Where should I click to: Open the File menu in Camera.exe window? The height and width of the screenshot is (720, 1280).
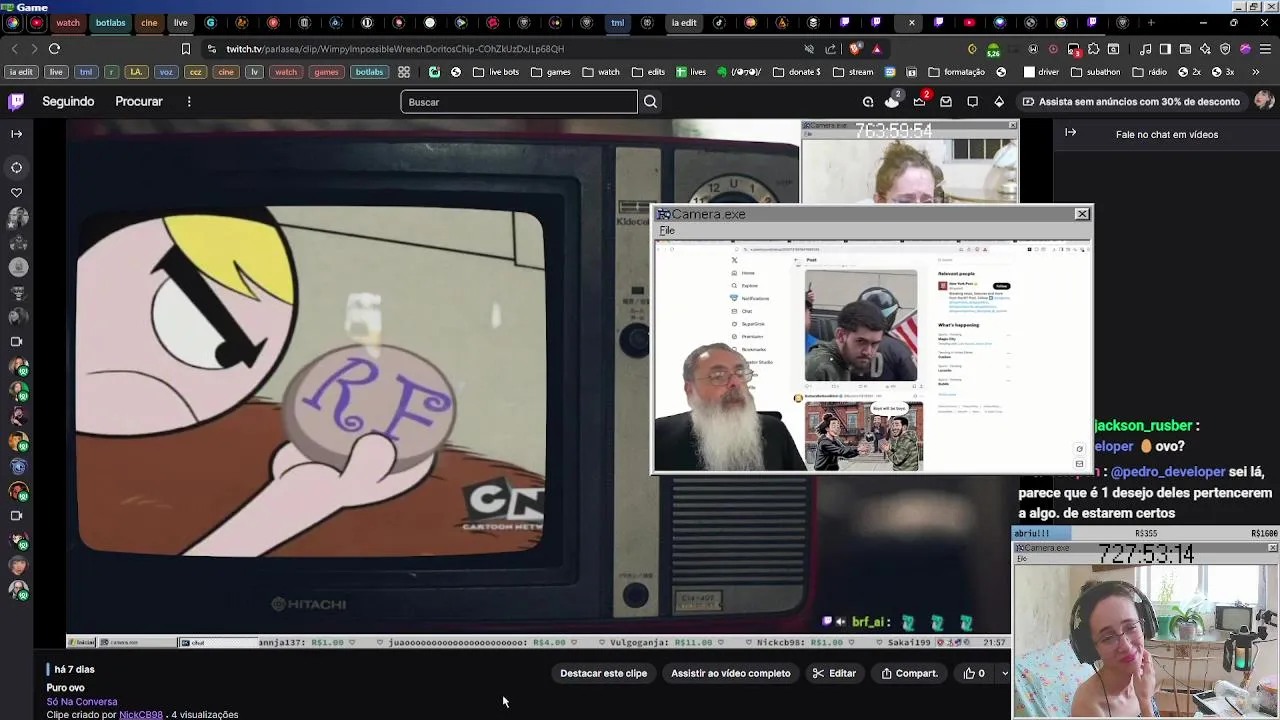pos(667,231)
